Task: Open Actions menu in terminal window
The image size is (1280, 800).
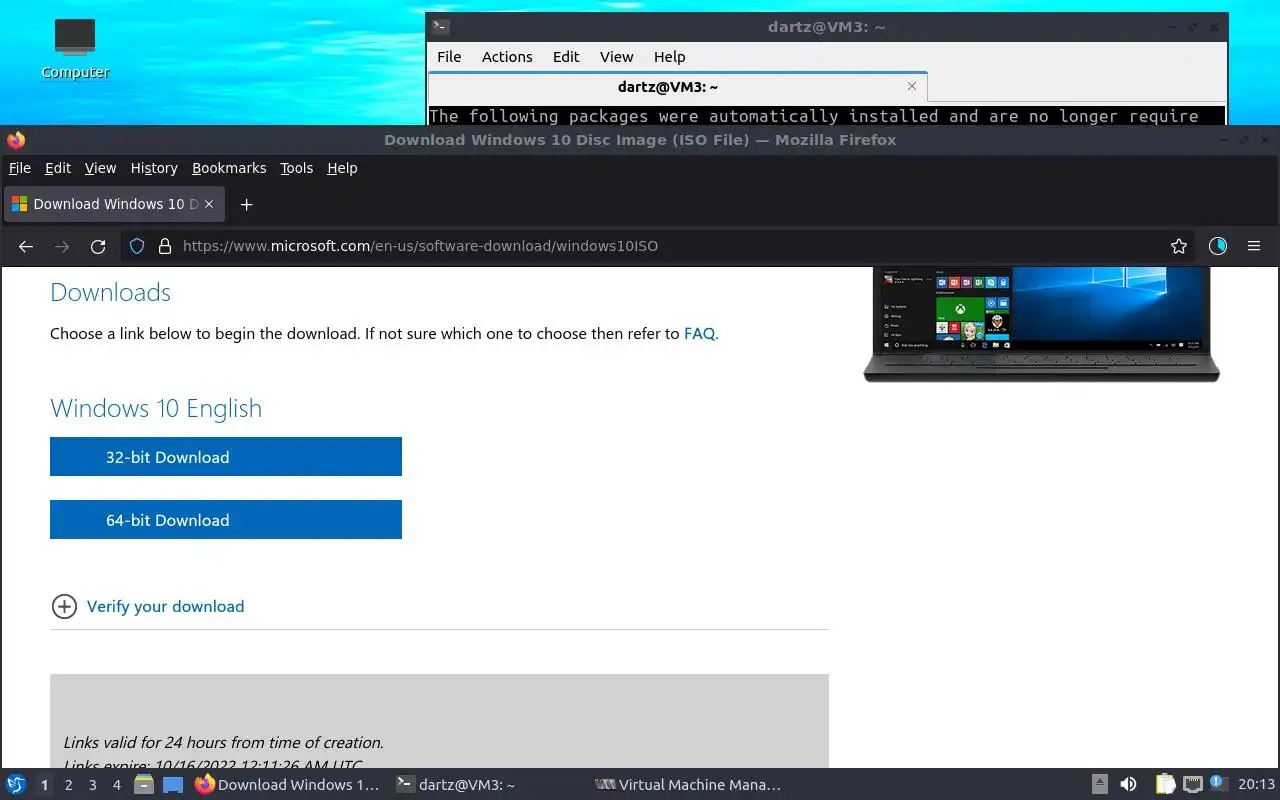Action: pyautogui.click(x=507, y=57)
